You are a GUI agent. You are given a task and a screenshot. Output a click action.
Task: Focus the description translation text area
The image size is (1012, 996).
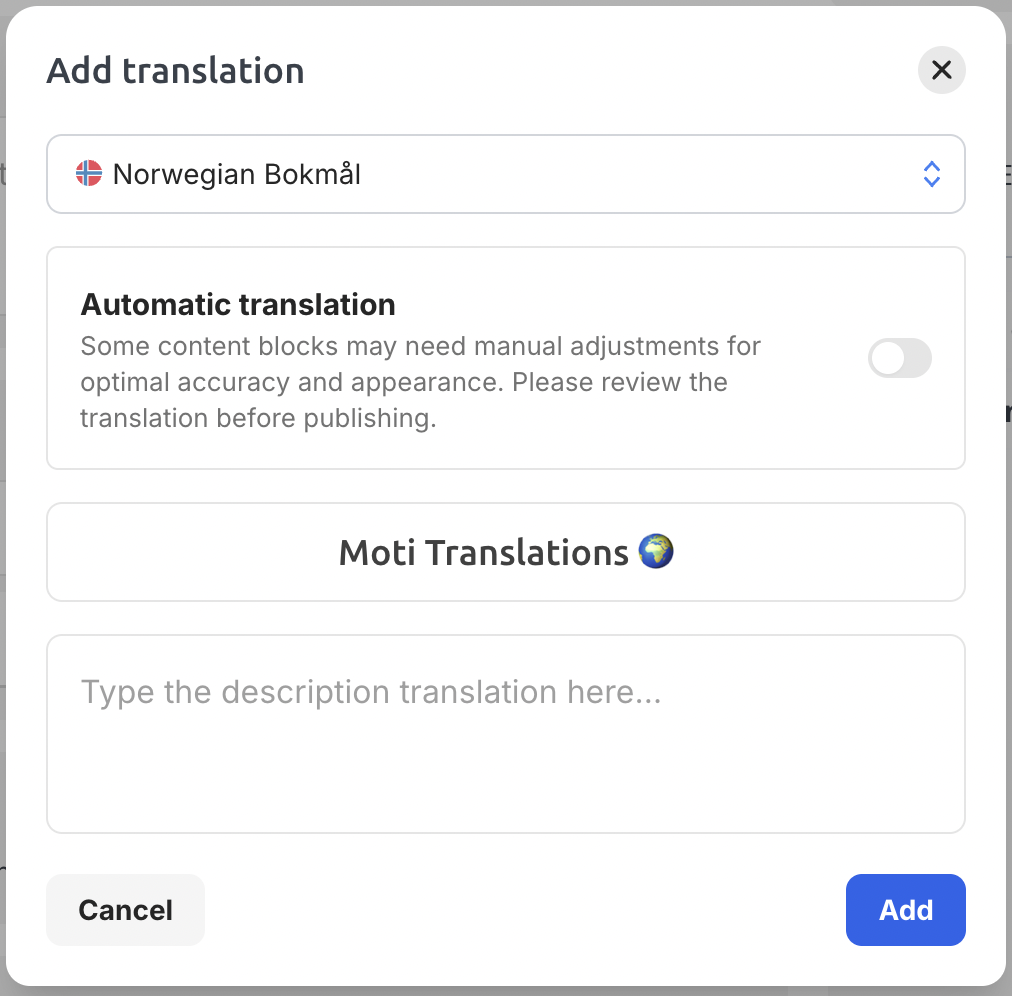[x=505, y=734]
